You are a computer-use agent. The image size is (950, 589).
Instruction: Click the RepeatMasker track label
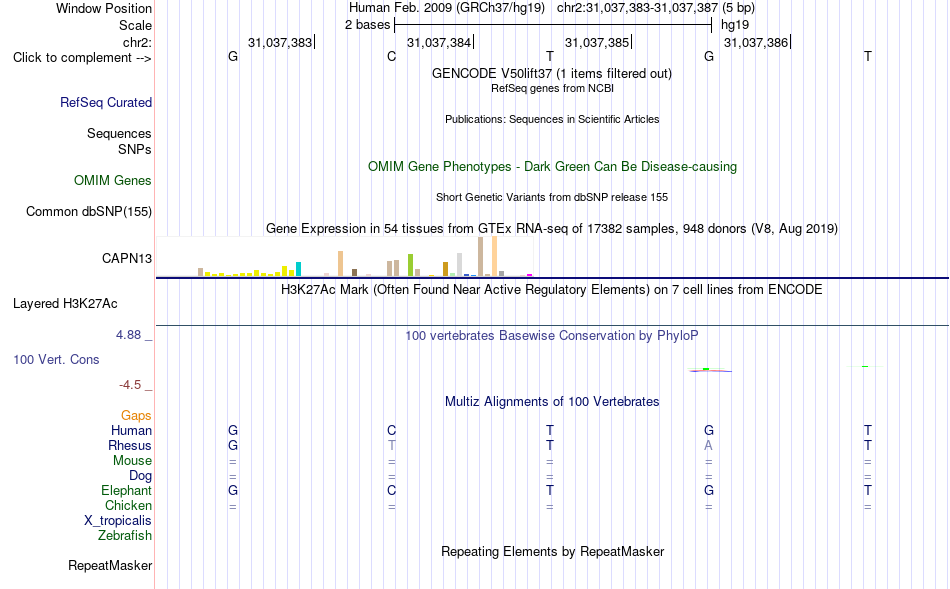tap(110, 565)
